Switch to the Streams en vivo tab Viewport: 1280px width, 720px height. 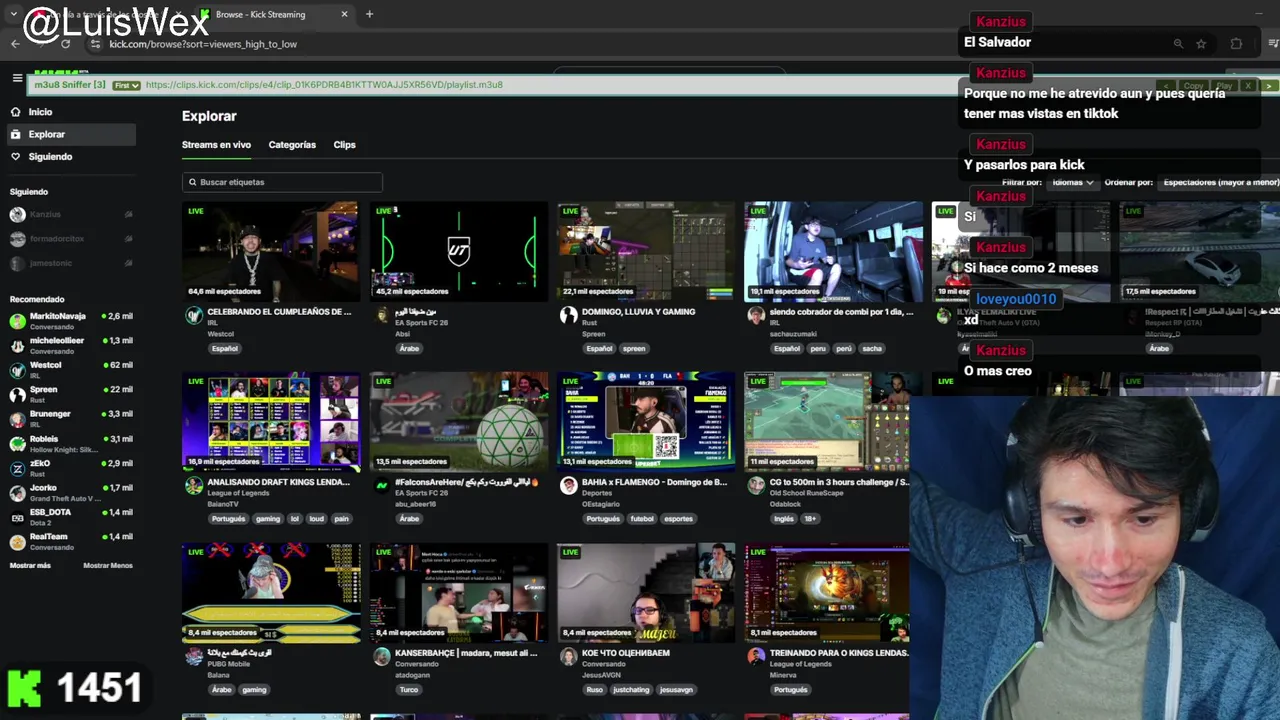pyautogui.click(x=216, y=145)
